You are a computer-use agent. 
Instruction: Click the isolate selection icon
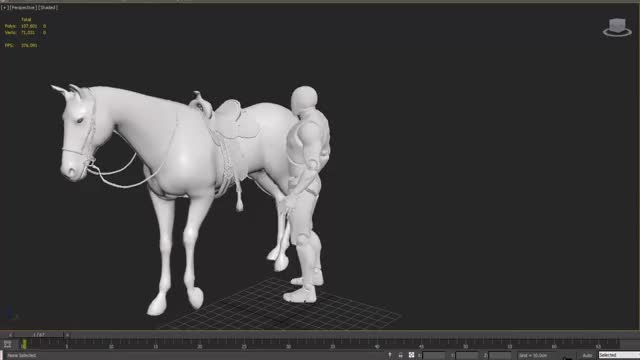coord(389,355)
